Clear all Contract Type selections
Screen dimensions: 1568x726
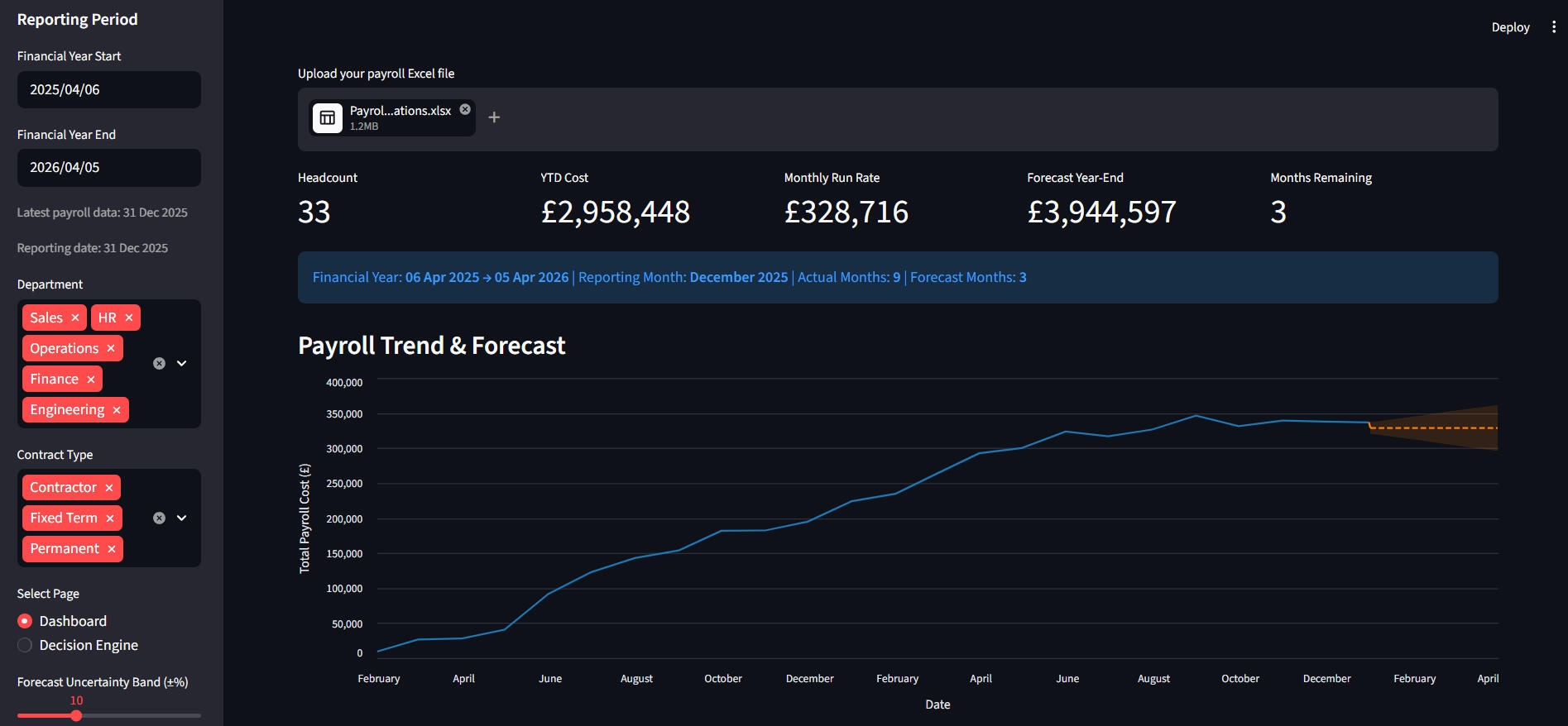click(x=160, y=518)
